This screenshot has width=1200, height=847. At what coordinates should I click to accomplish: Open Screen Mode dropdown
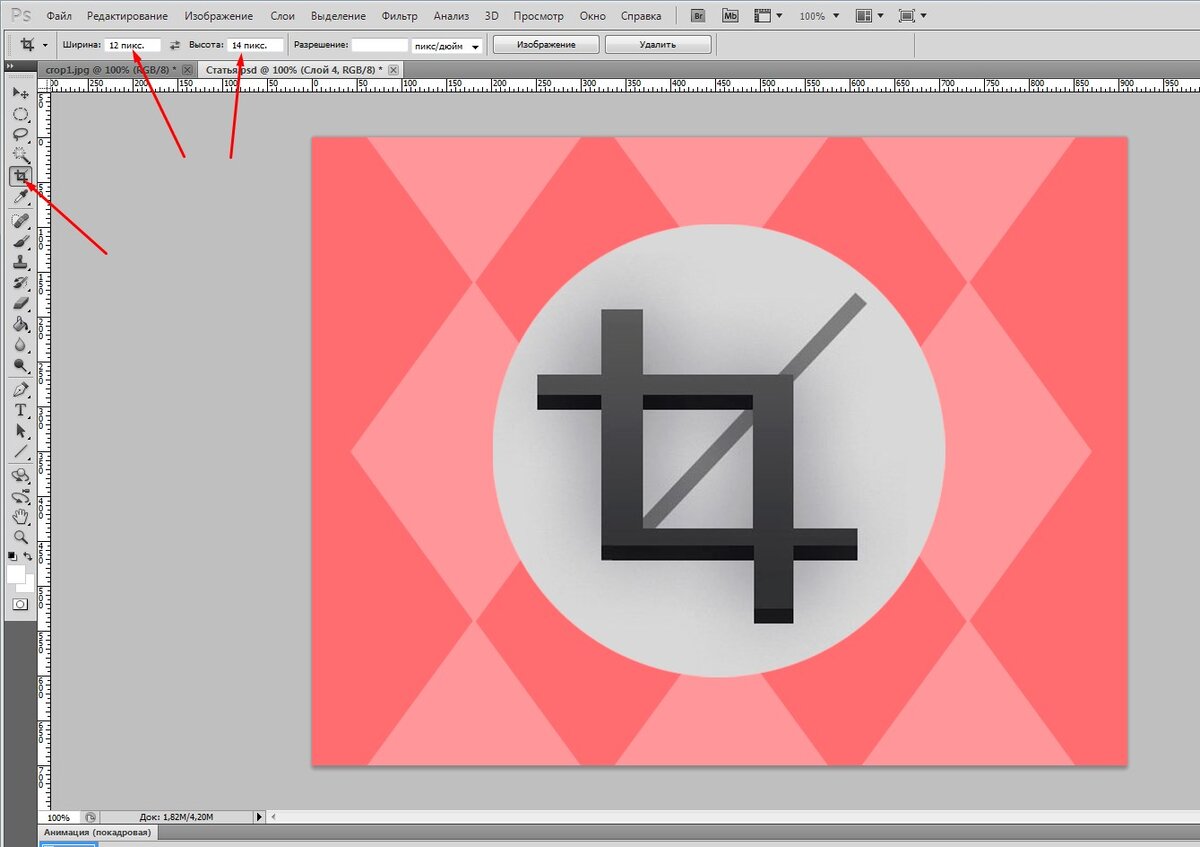click(x=913, y=16)
